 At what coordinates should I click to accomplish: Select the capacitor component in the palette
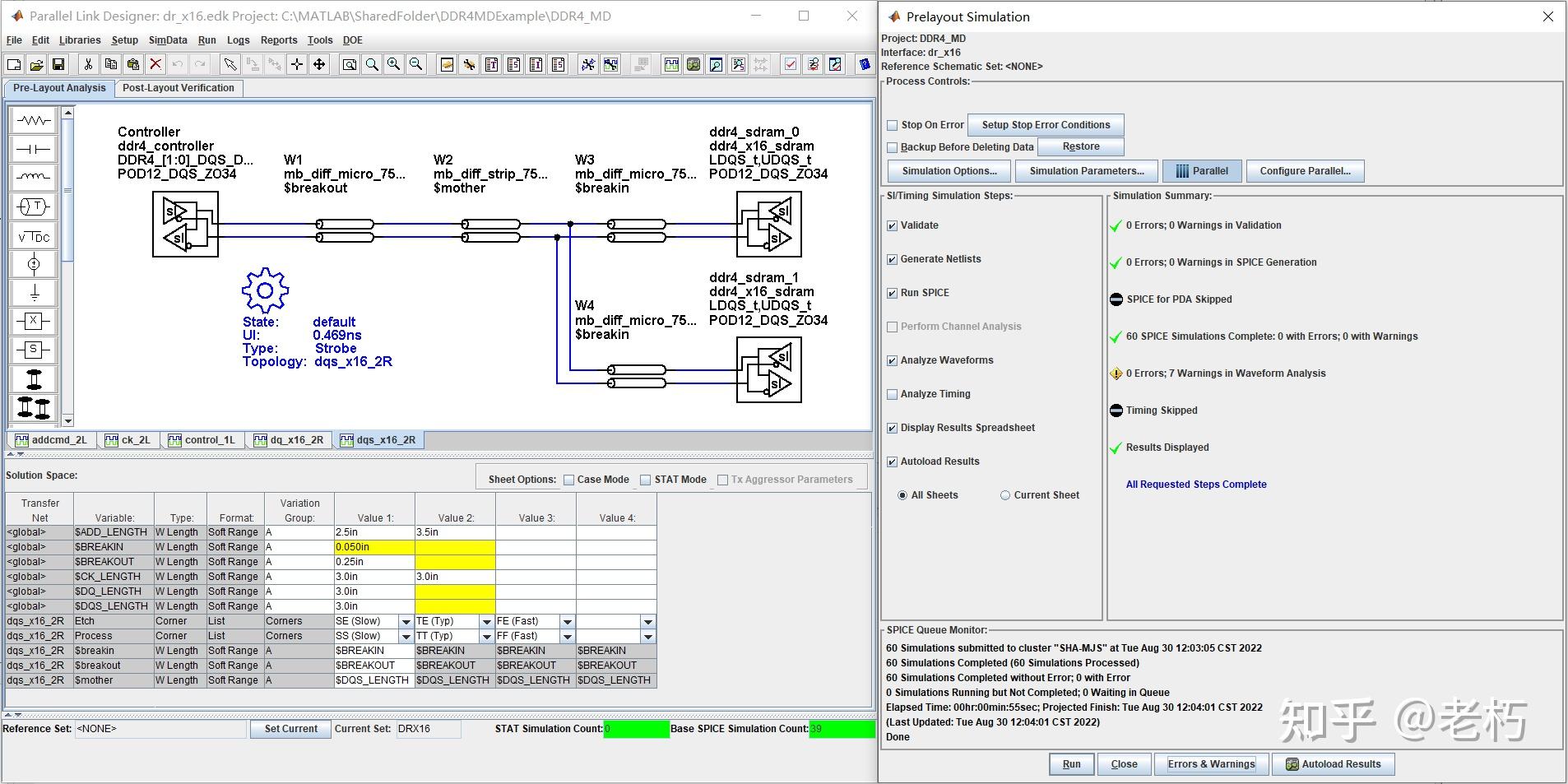(34, 149)
